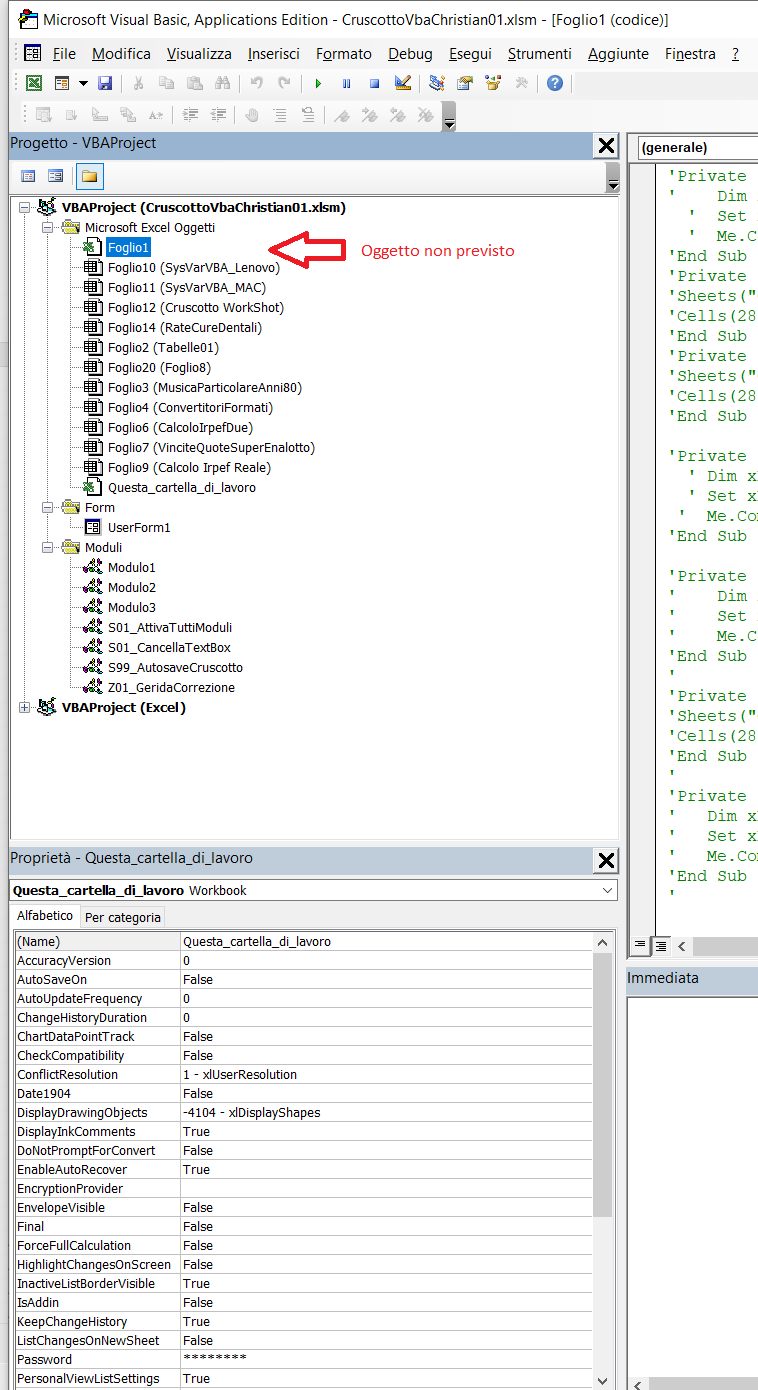Select Foglio9 (Calcolo Irpef Reale) sheet

(x=189, y=467)
